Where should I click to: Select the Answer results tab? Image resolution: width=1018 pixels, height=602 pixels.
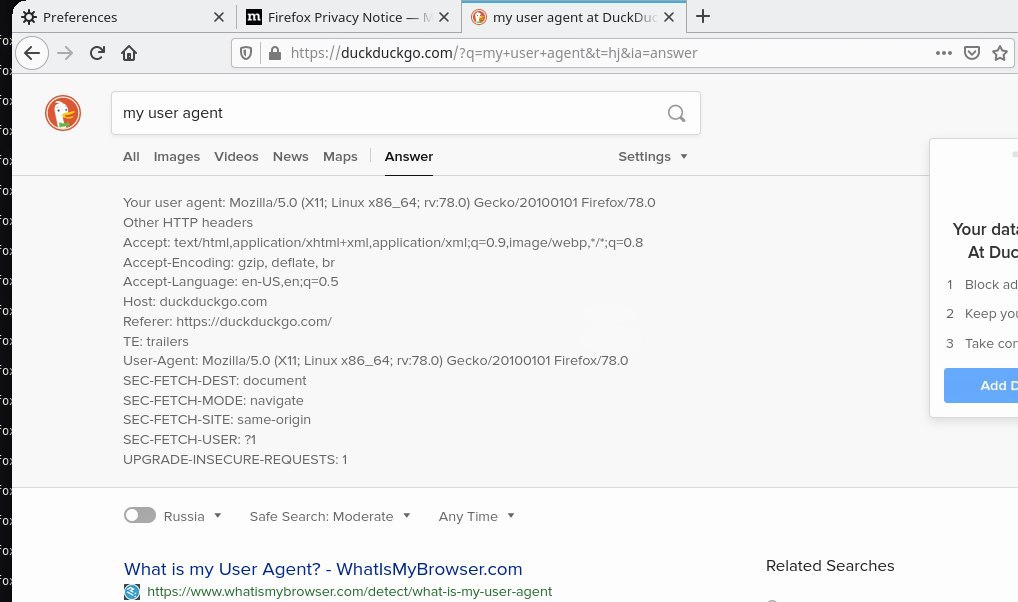click(408, 157)
